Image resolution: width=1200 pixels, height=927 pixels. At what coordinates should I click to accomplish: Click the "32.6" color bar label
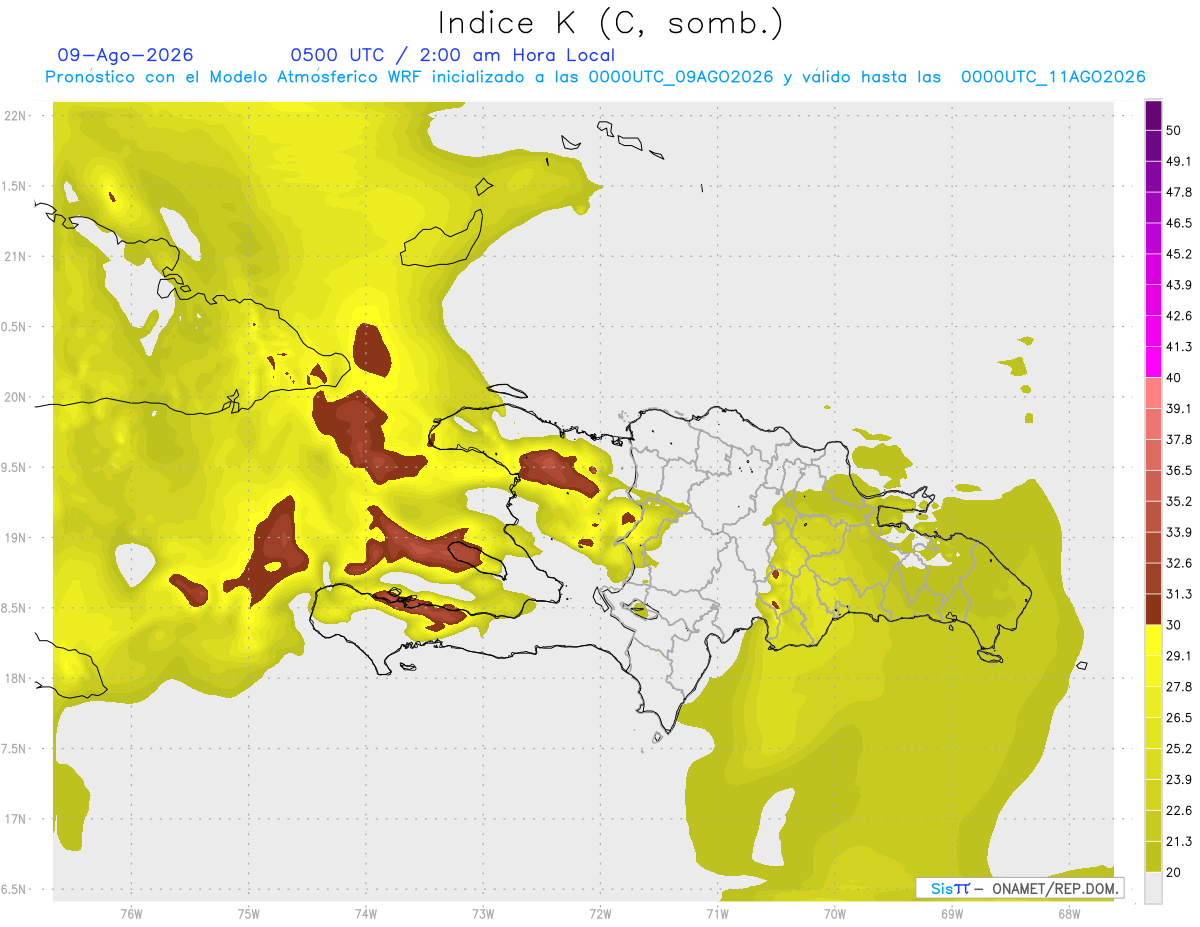pyautogui.click(x=1178, y=563)
